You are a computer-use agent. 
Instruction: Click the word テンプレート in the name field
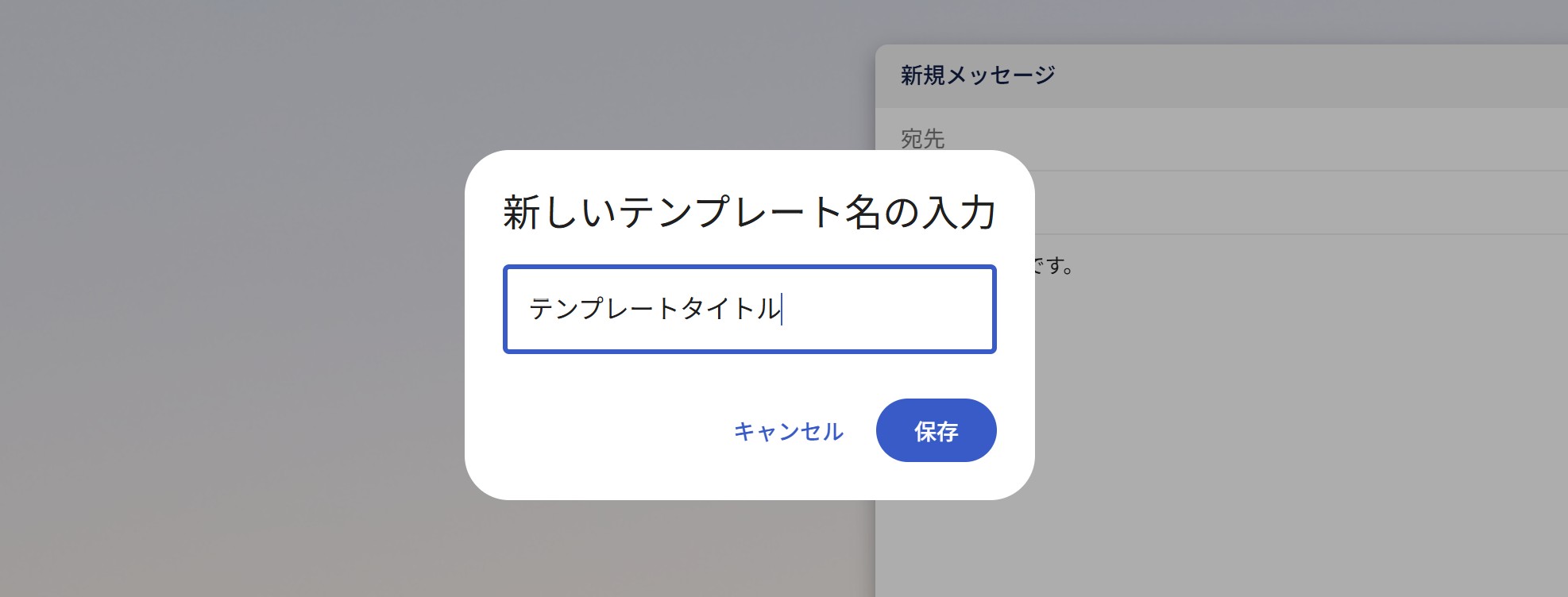point(604,309)
